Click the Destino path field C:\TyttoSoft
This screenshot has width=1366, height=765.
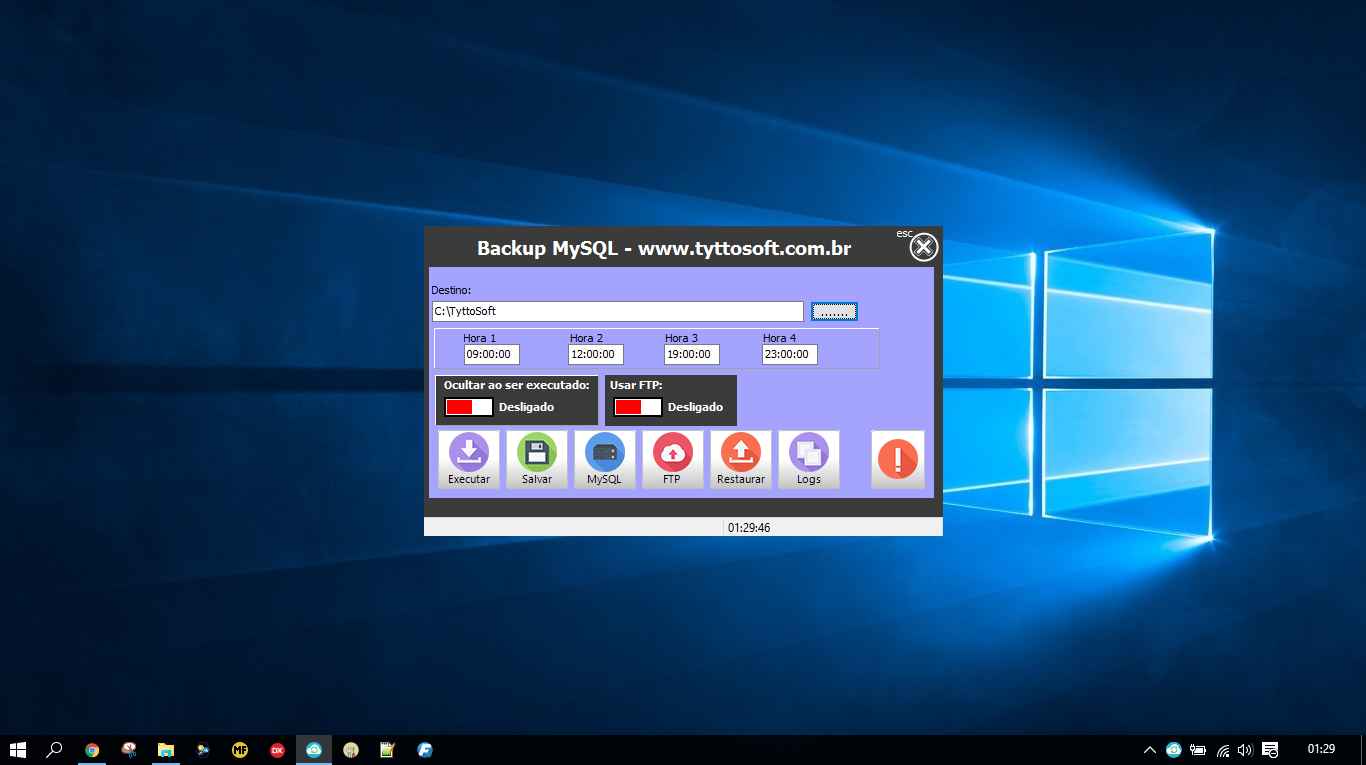pyautogui.click(x=617, y=311)
